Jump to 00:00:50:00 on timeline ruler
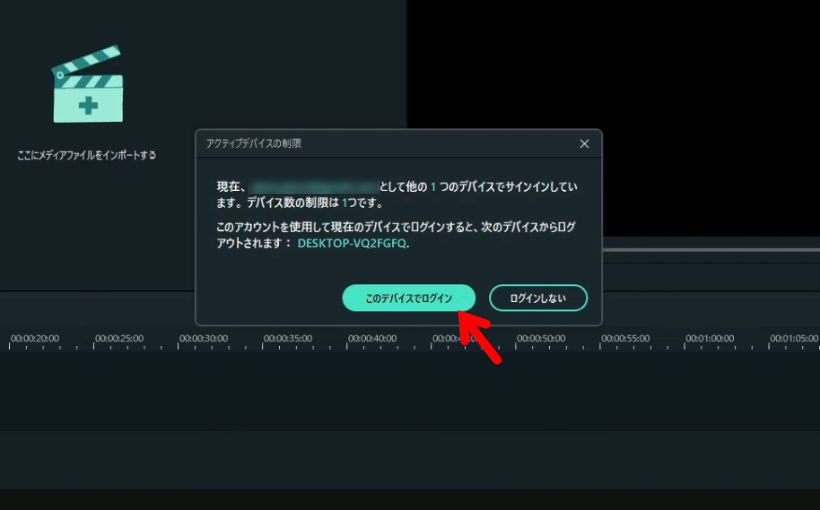820x510 pixels. tap(541, 339)
